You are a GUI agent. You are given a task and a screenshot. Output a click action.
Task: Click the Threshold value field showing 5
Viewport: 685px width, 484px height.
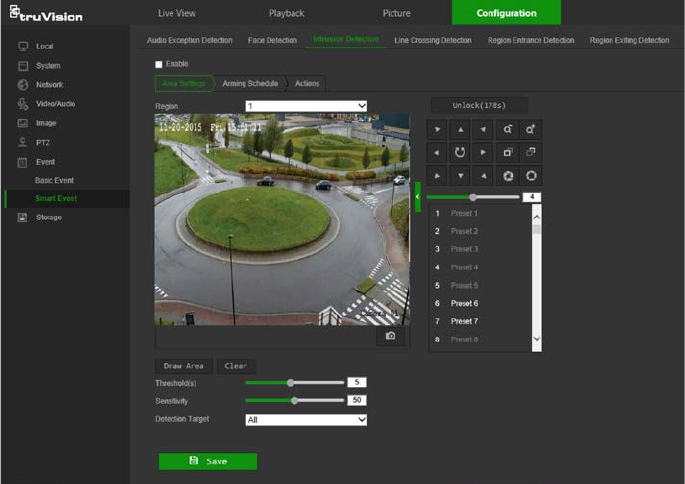(357, 382)
